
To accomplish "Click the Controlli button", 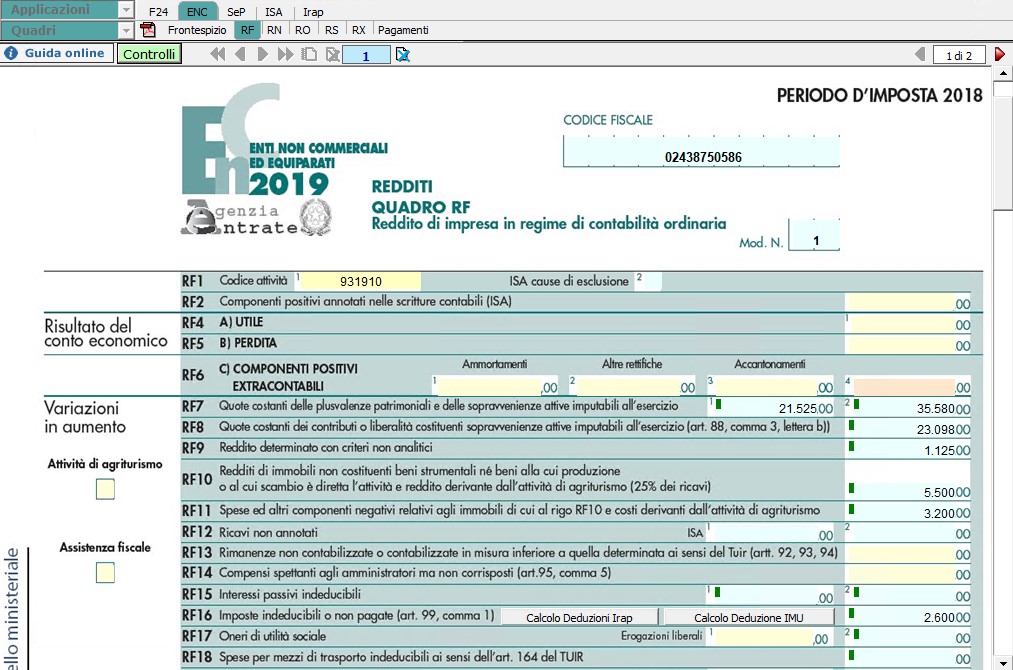I will click(x=149, y=54).
